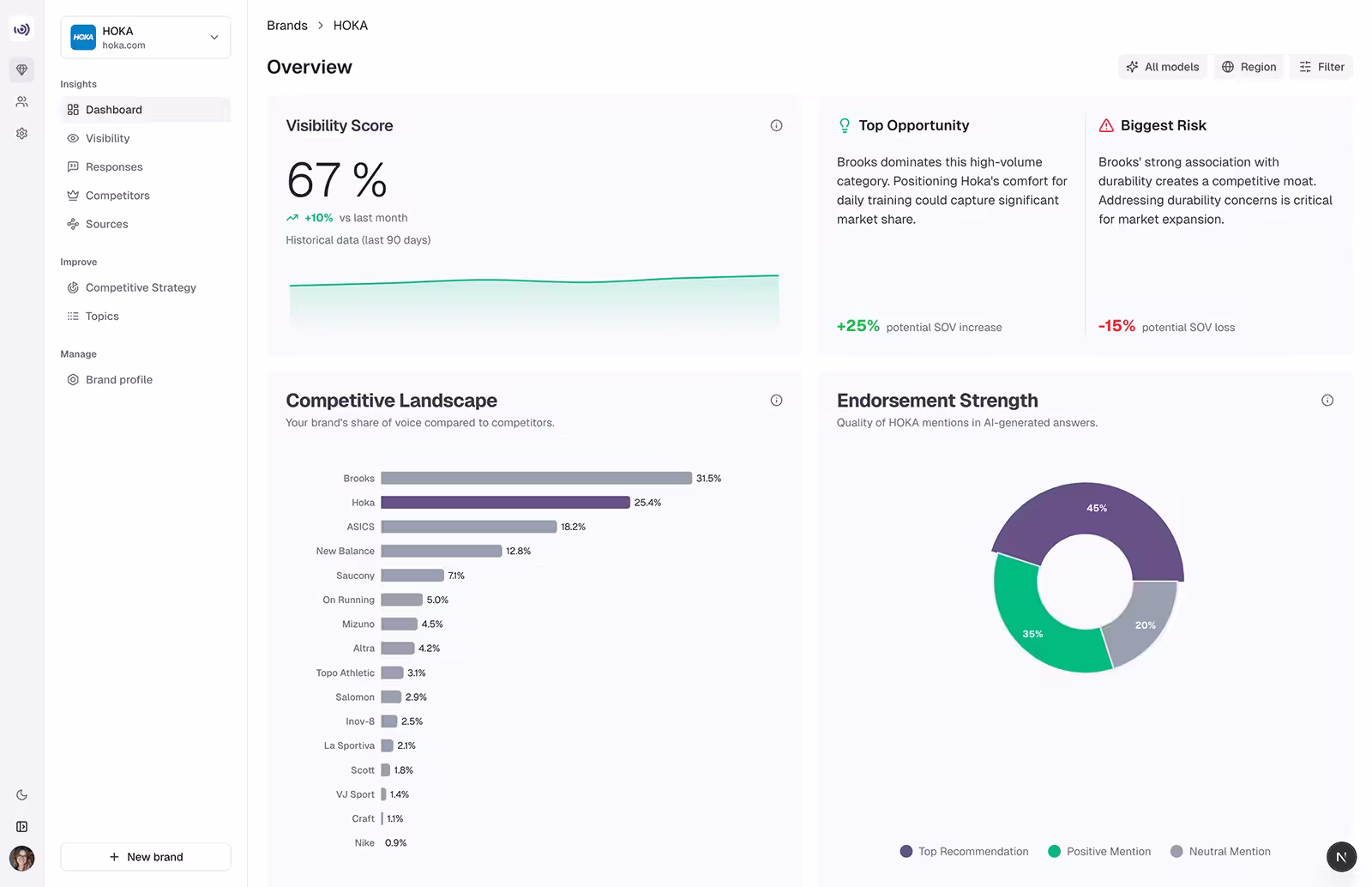Open Sources page in sidebar

coord(146,224)
